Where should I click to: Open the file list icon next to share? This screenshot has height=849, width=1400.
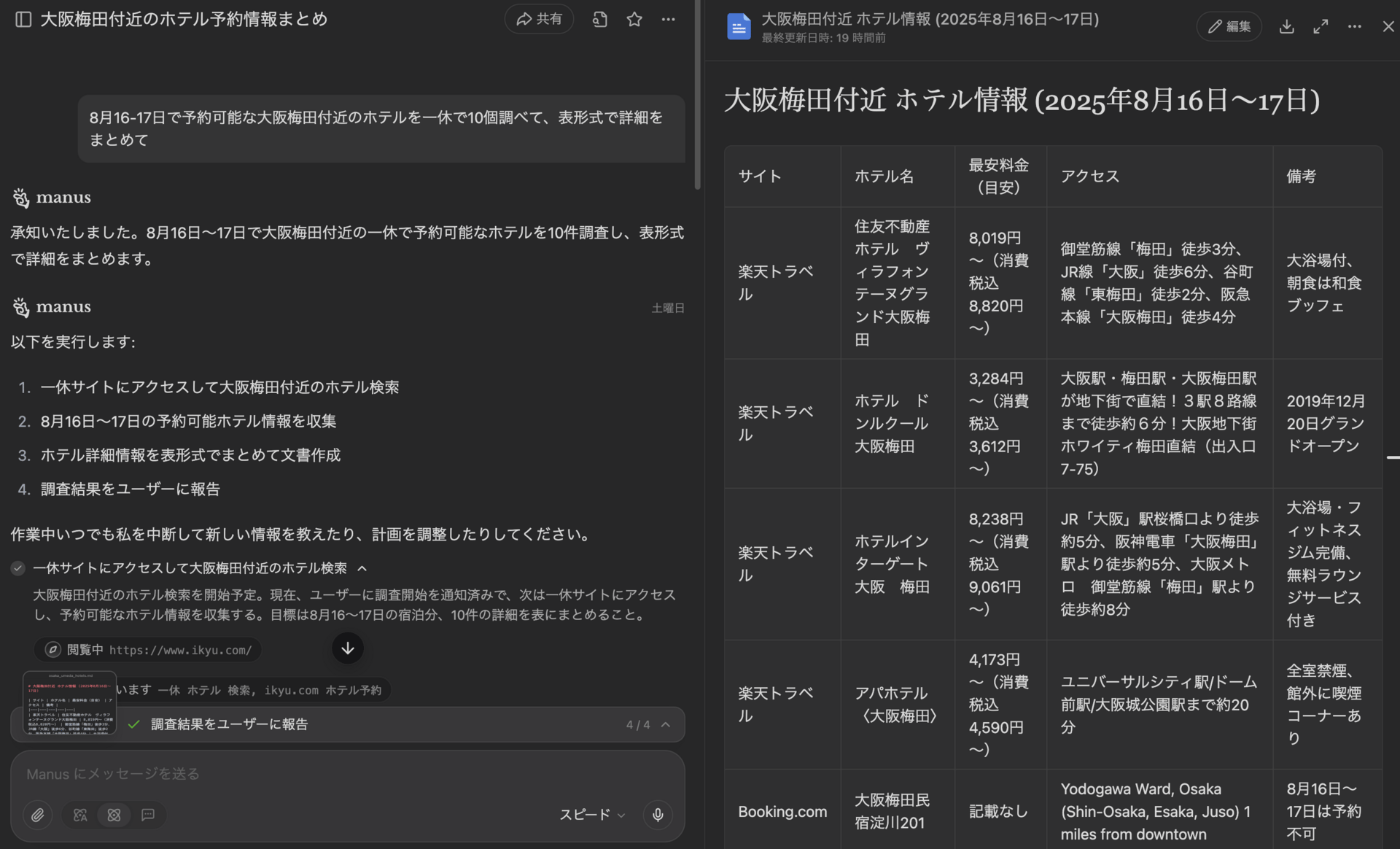[600, 19]
